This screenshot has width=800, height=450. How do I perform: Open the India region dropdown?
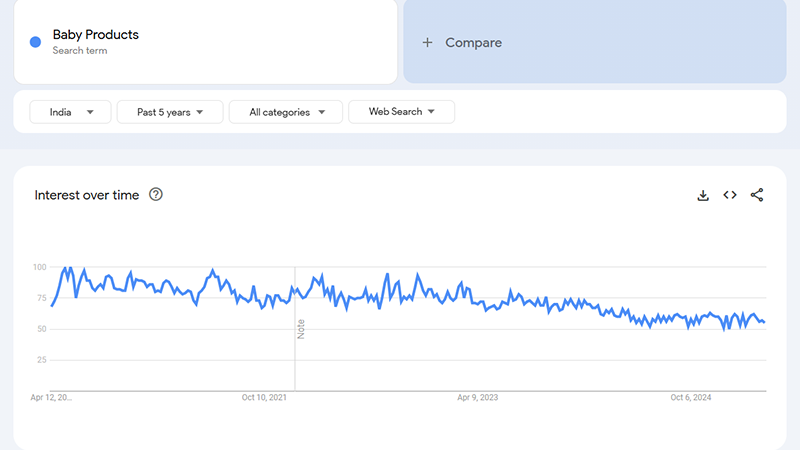pos(70,112)
